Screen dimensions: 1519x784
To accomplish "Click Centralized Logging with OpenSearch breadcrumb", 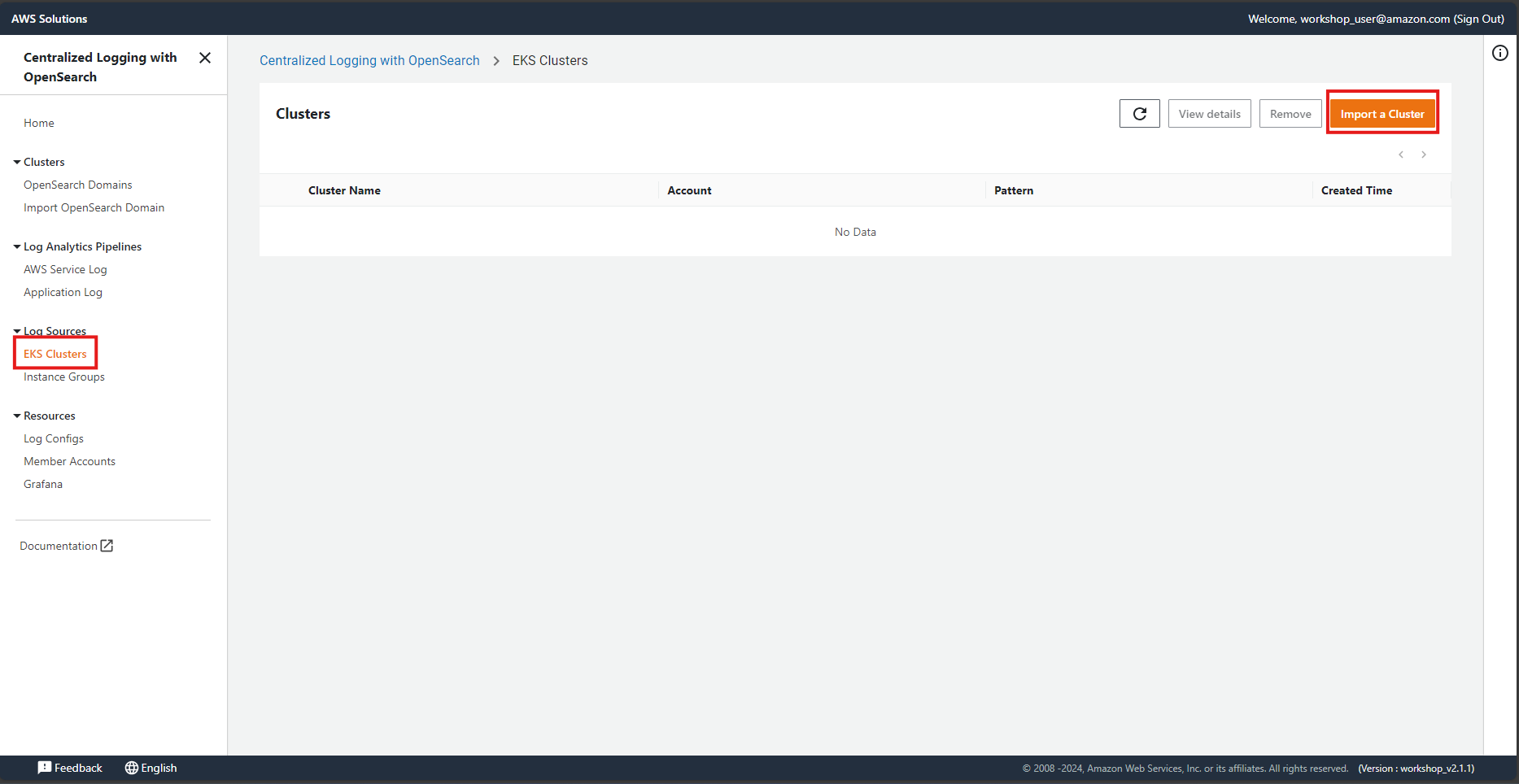I will coord(369,60).
